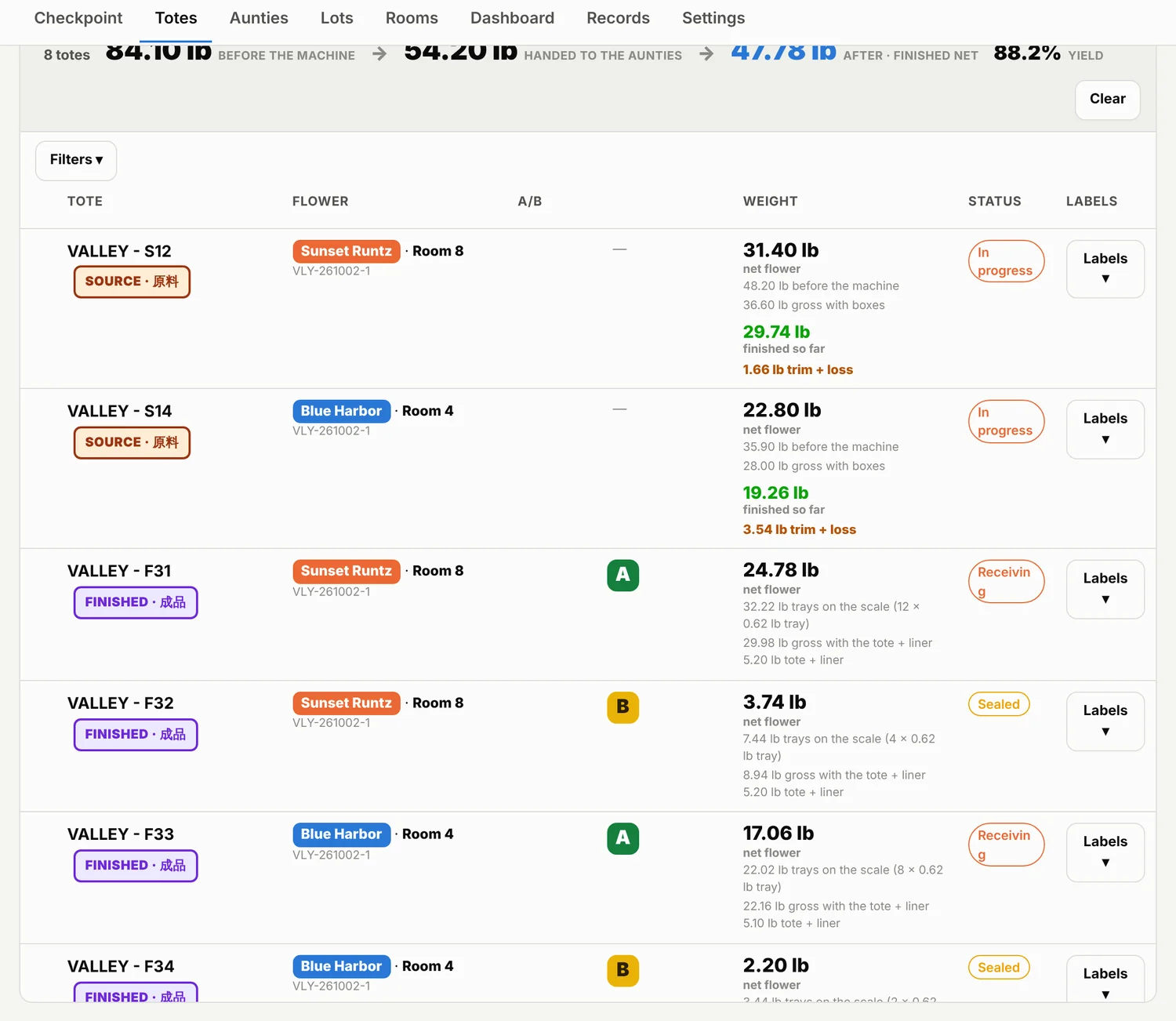Click FINISHED tag under VALLEY - F33
Viewport: 1176px width, 1021px height.
click(136, 866)
